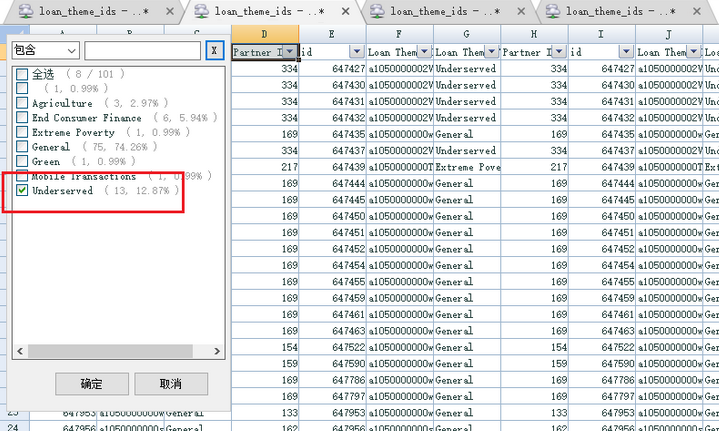Image resolution: width=719 pixels, height=431 pixels.
Task: Select column G header
Action: [x=467, y=34]
